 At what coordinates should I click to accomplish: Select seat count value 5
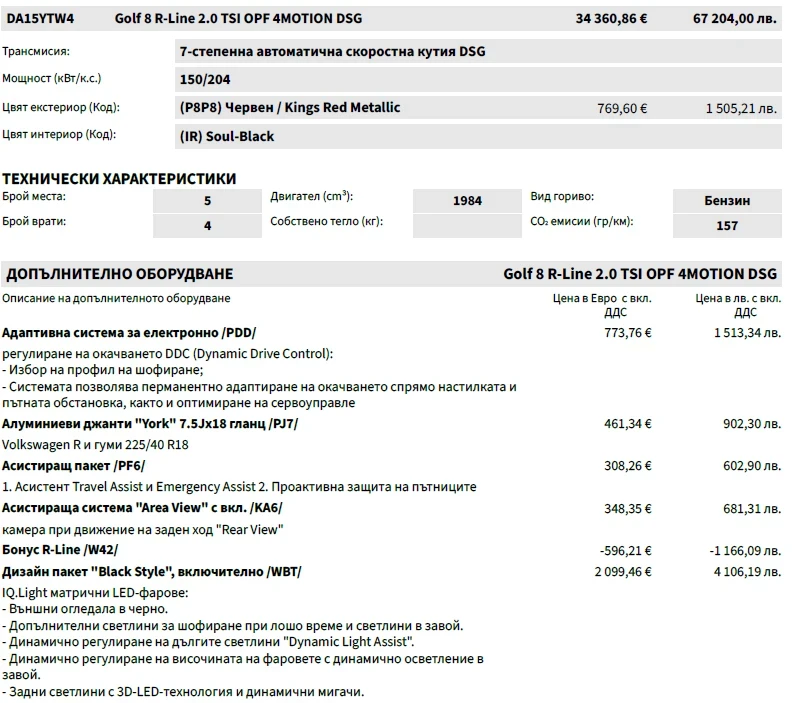pos(207,201)
